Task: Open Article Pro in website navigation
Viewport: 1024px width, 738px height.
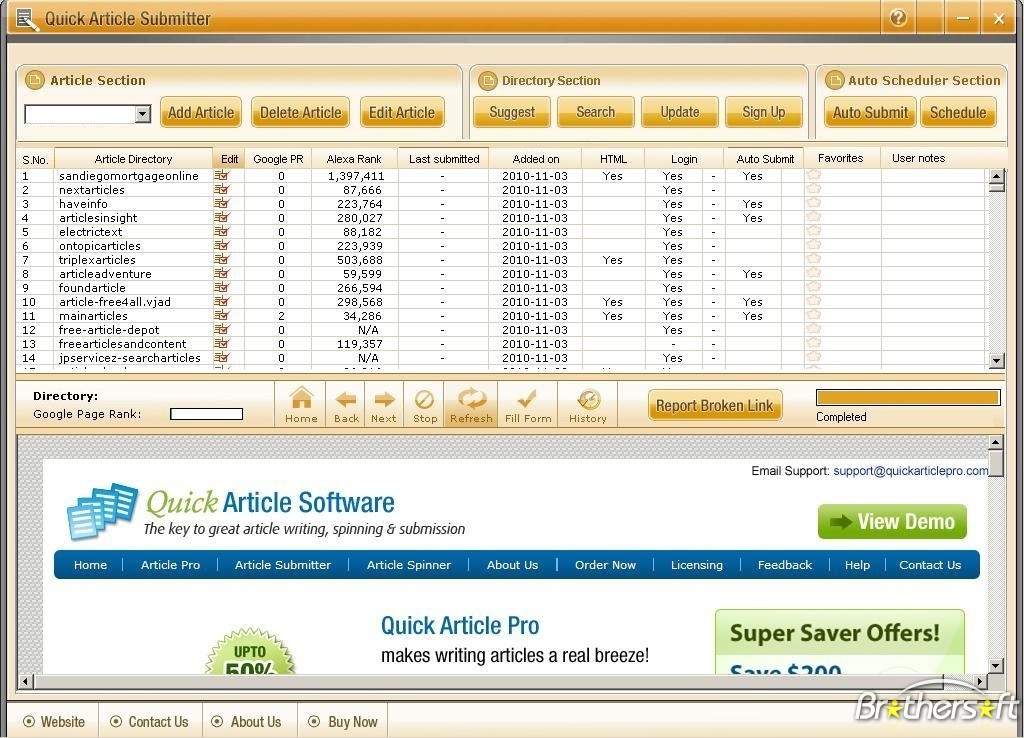Action: pos(170,565)
